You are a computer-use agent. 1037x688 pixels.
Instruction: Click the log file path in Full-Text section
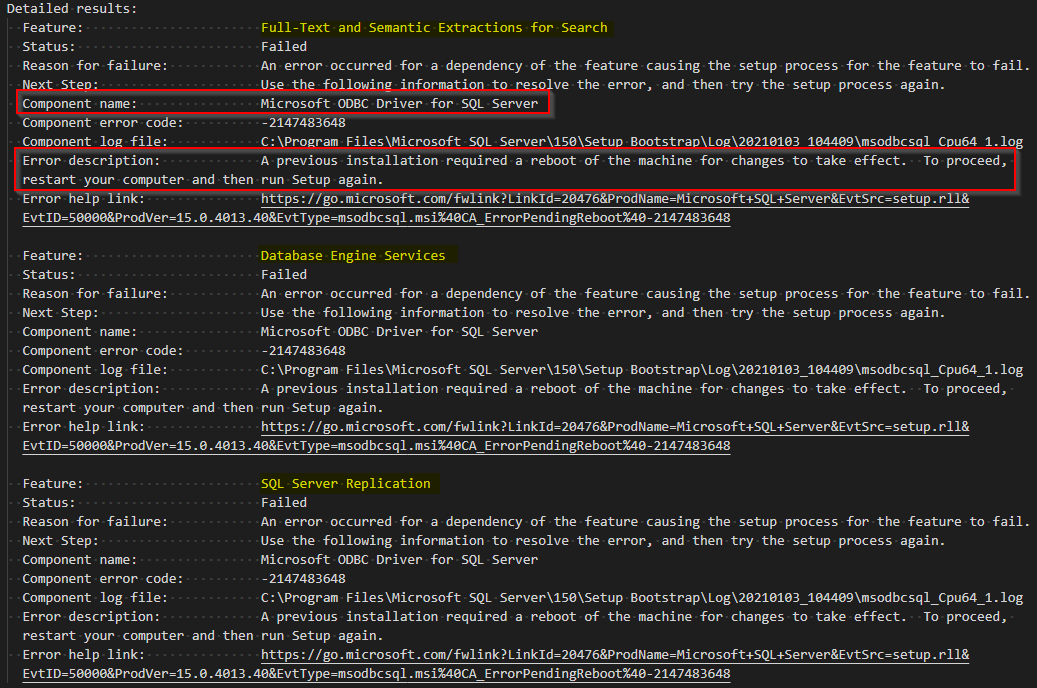coord(642,142)
